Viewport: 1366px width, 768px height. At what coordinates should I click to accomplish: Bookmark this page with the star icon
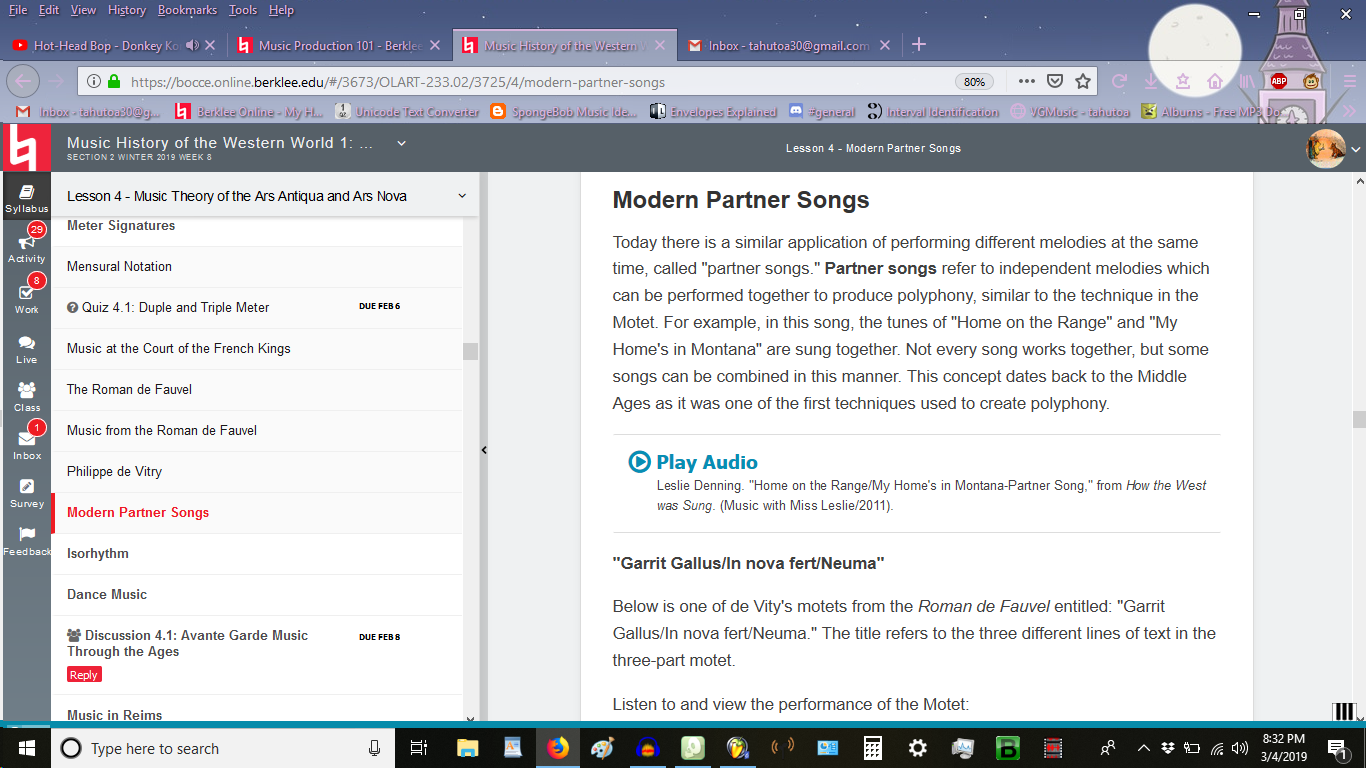click(x=1083, y=82)
